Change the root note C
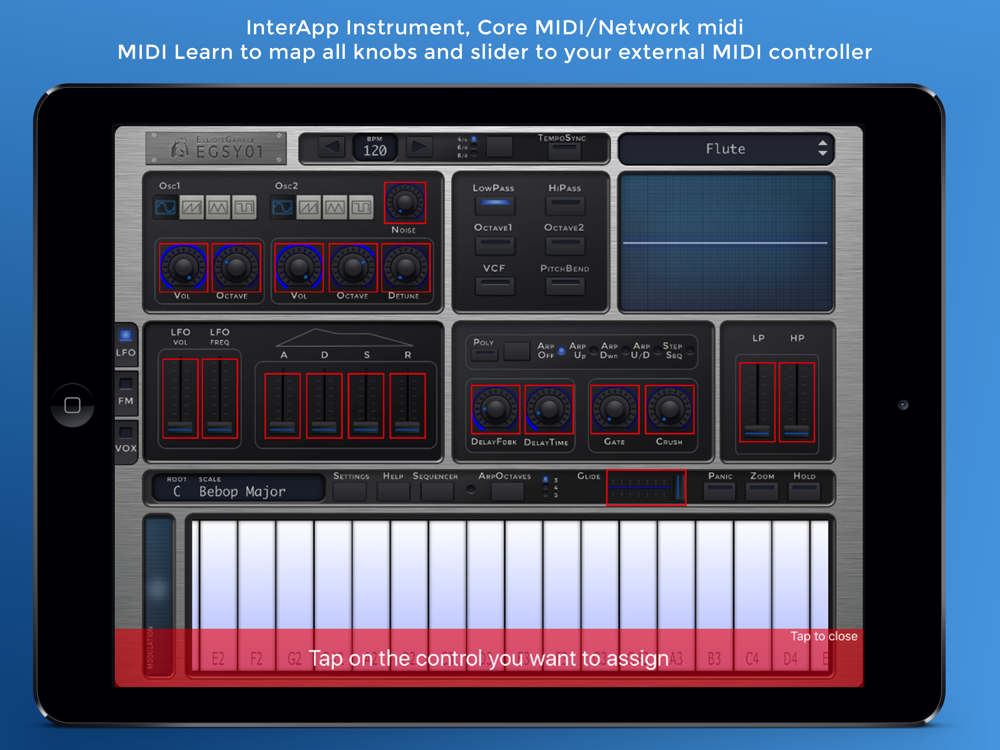 tap(177, 492)
